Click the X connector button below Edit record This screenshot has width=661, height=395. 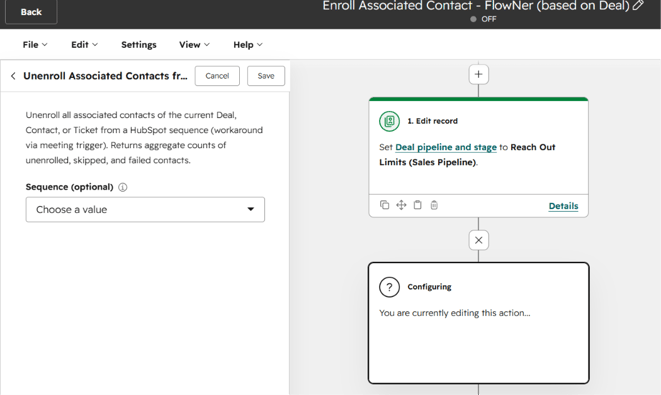(x=478, y=240)
